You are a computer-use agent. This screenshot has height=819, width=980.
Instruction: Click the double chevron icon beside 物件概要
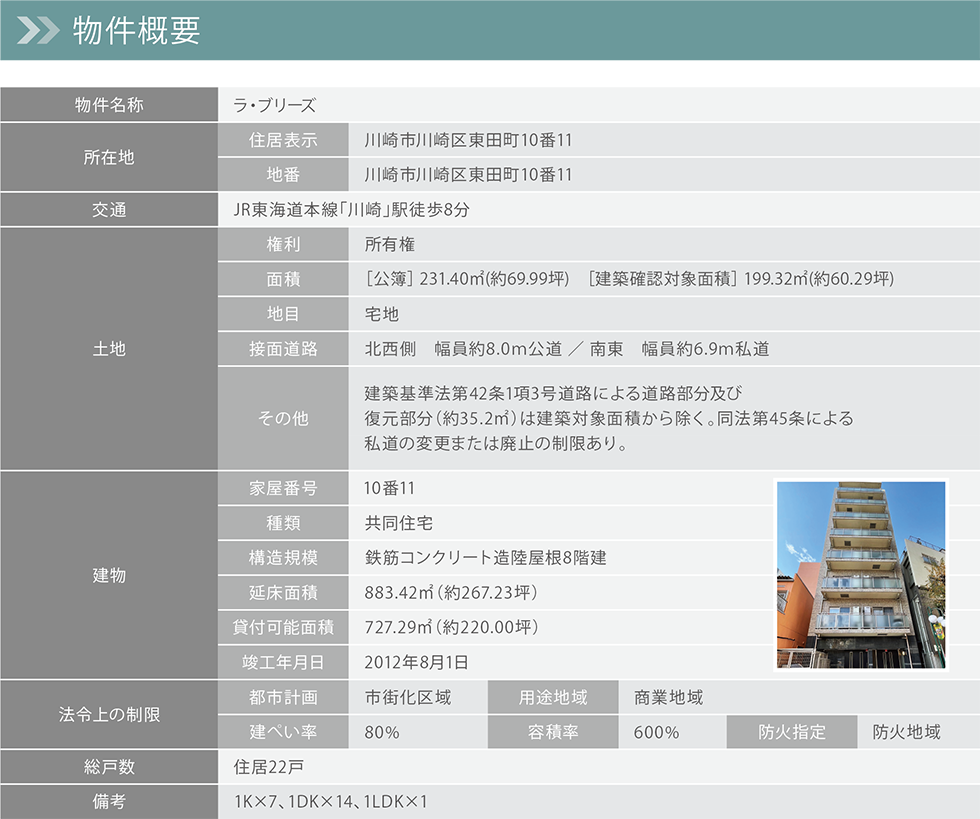pos(38,31)
